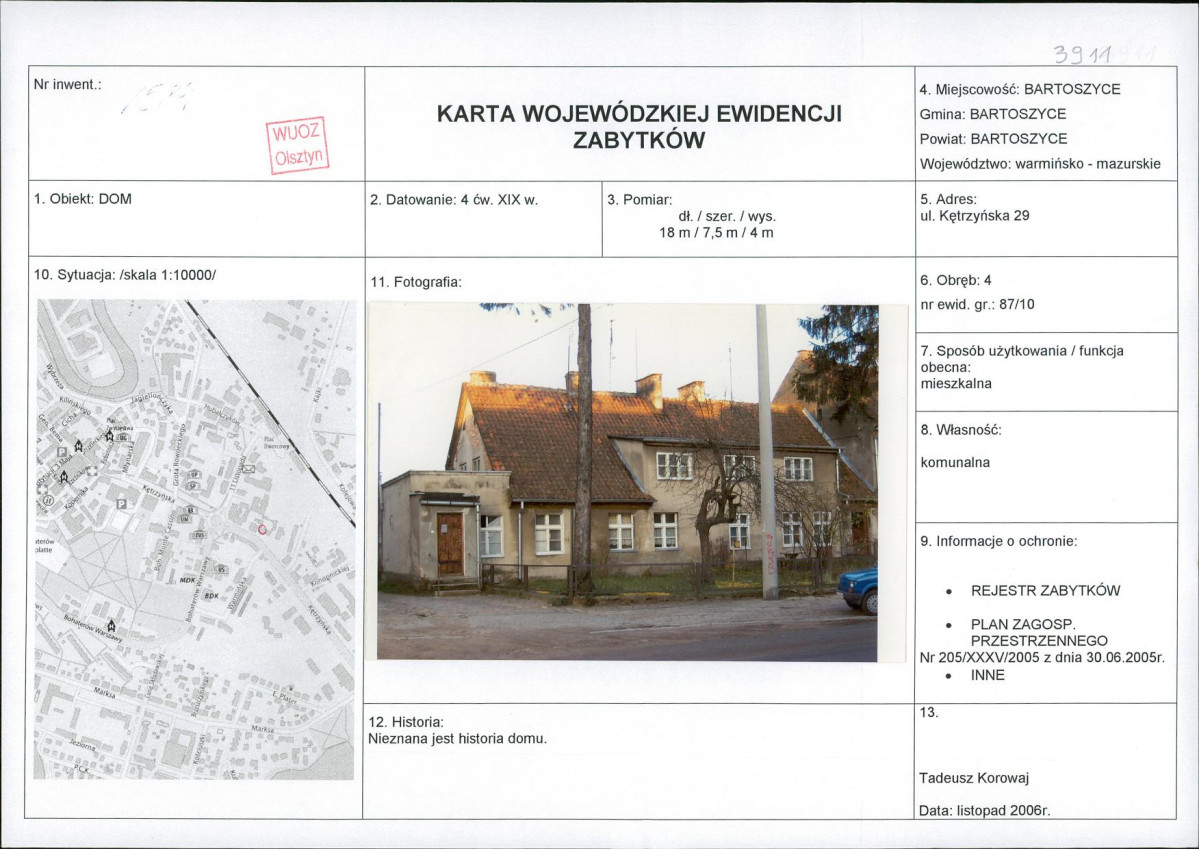Select the "12. Historia:" label
This screenshot has width=1199, height=849.
coord(406,722)
